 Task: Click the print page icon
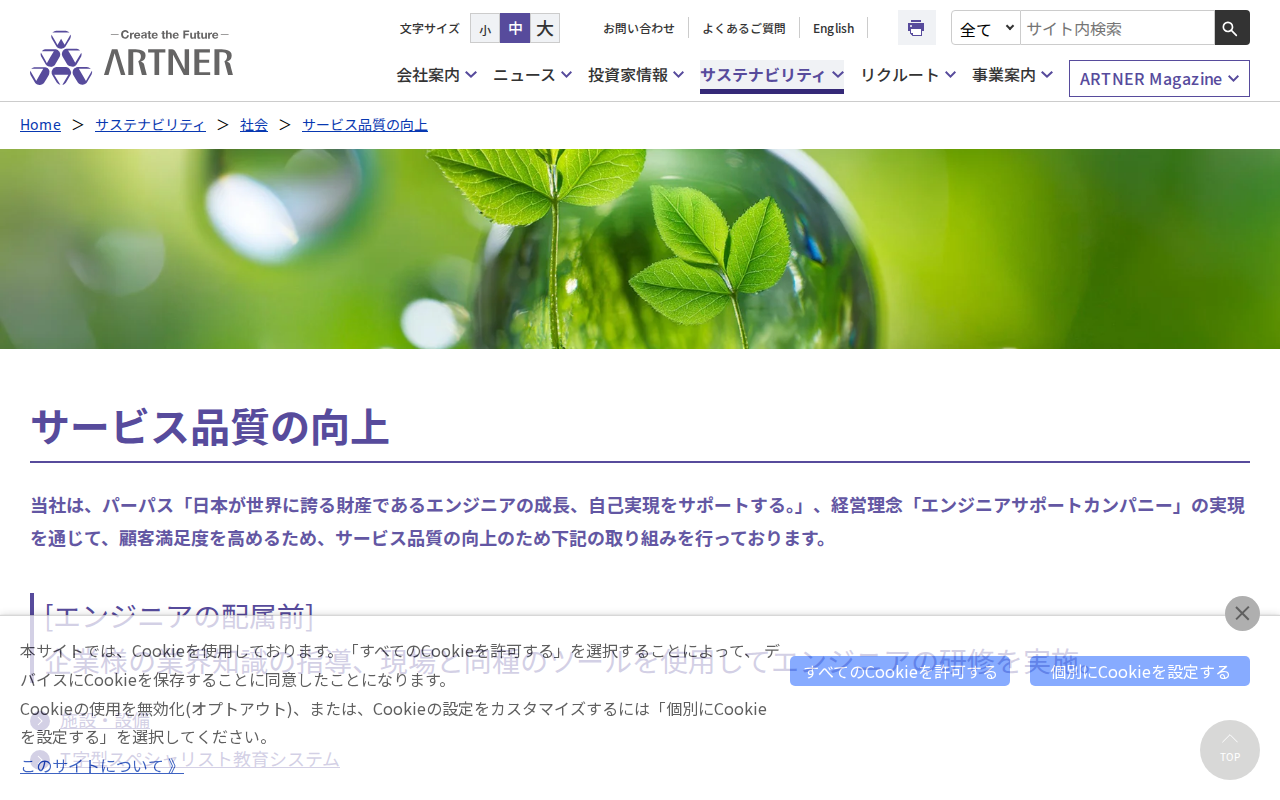[916, 28]
